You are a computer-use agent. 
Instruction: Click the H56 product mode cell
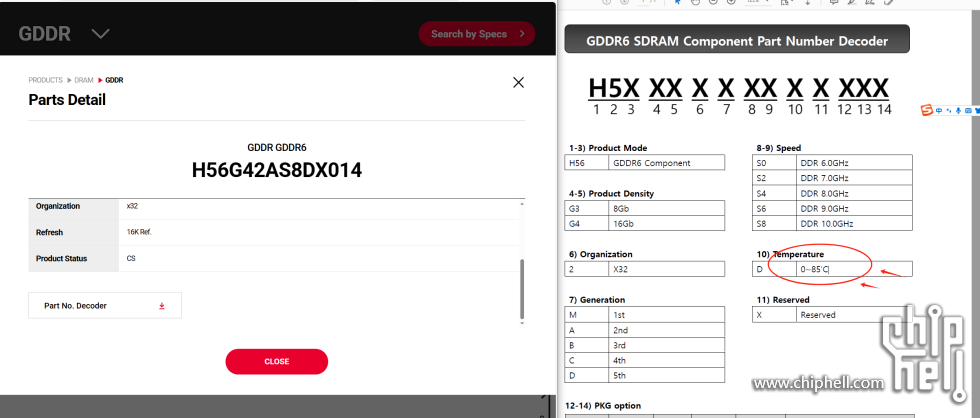point(586,162)
